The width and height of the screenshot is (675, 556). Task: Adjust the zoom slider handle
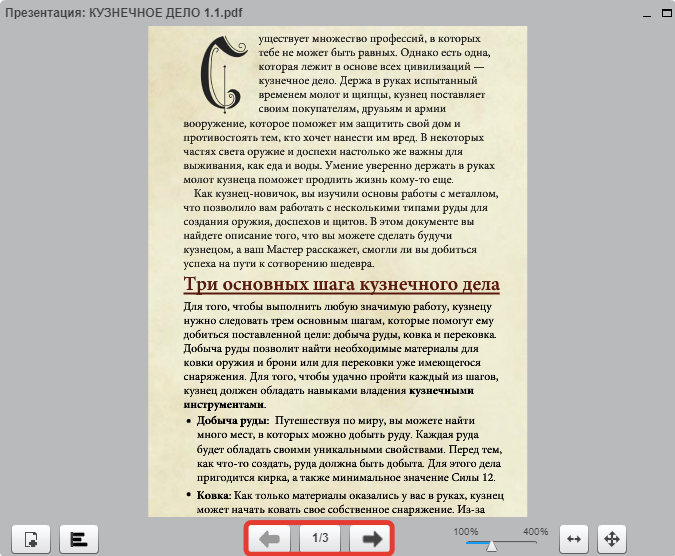pos(491,546)
